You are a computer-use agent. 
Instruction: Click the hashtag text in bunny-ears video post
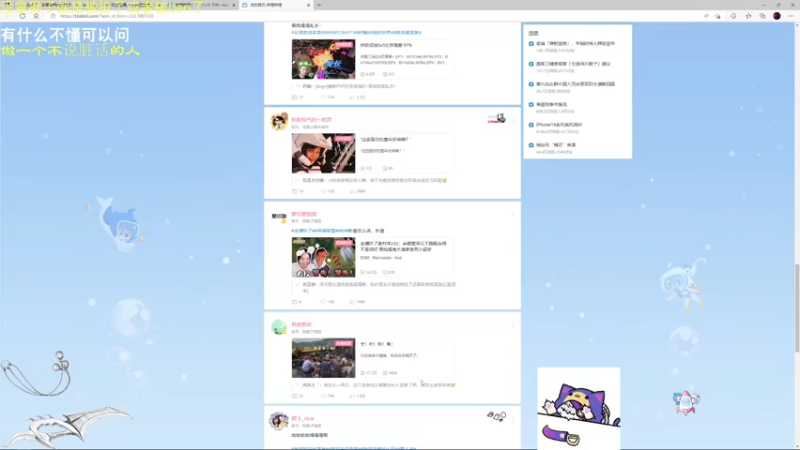click(x=320, y=231)
